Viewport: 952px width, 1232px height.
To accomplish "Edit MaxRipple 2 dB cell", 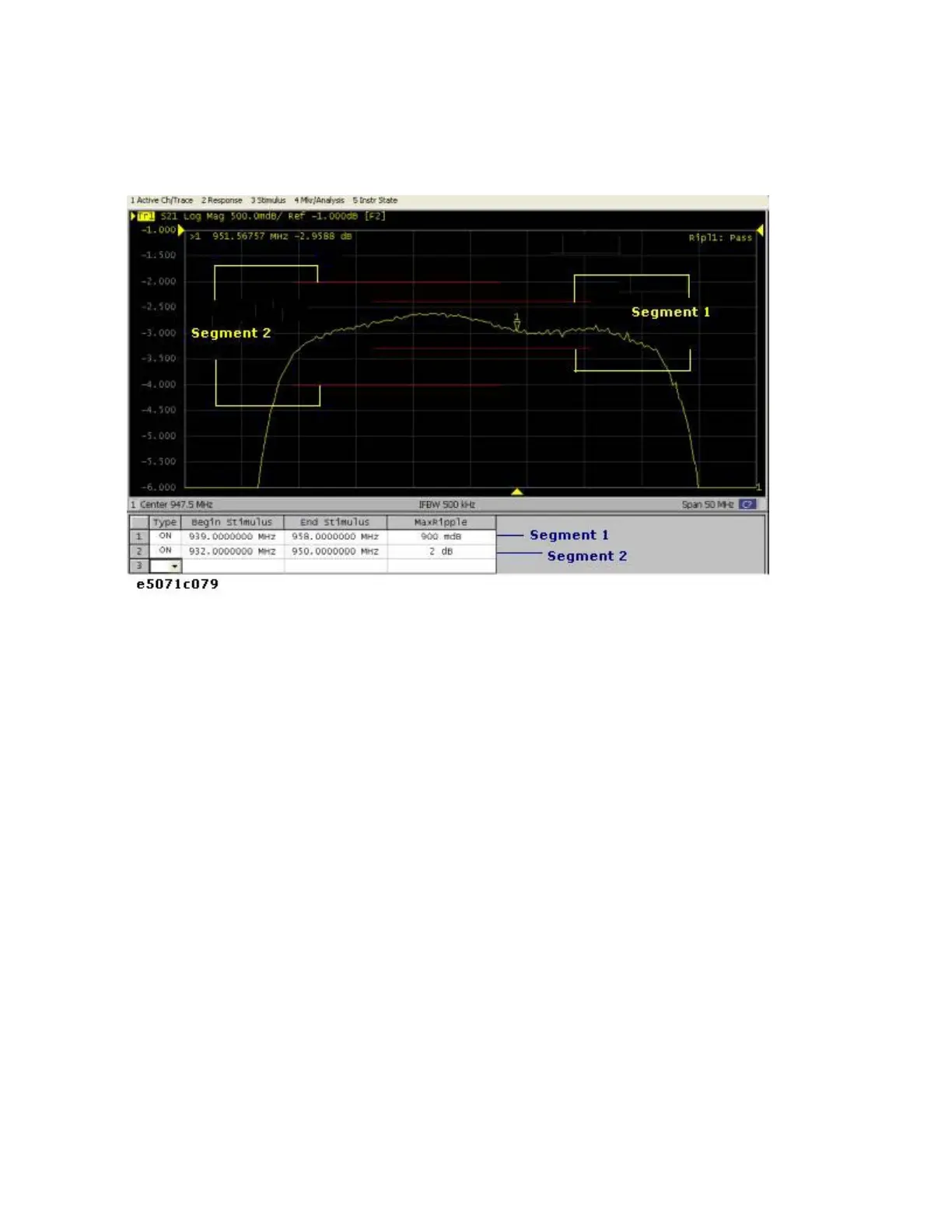I will point(441,551).
